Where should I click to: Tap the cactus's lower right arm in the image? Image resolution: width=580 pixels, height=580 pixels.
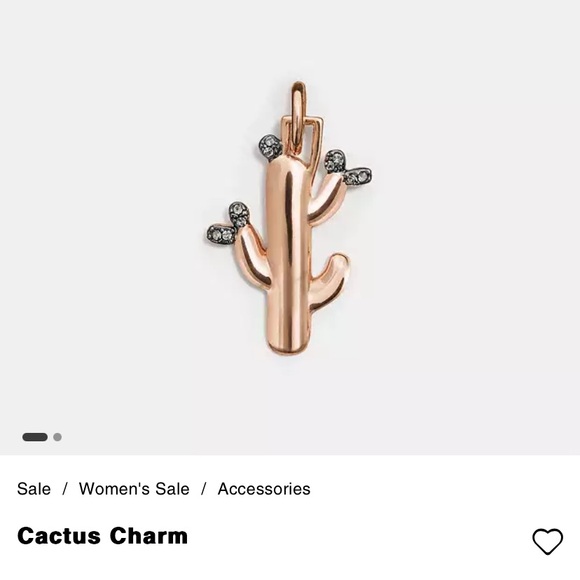click(x=329, y=281)
